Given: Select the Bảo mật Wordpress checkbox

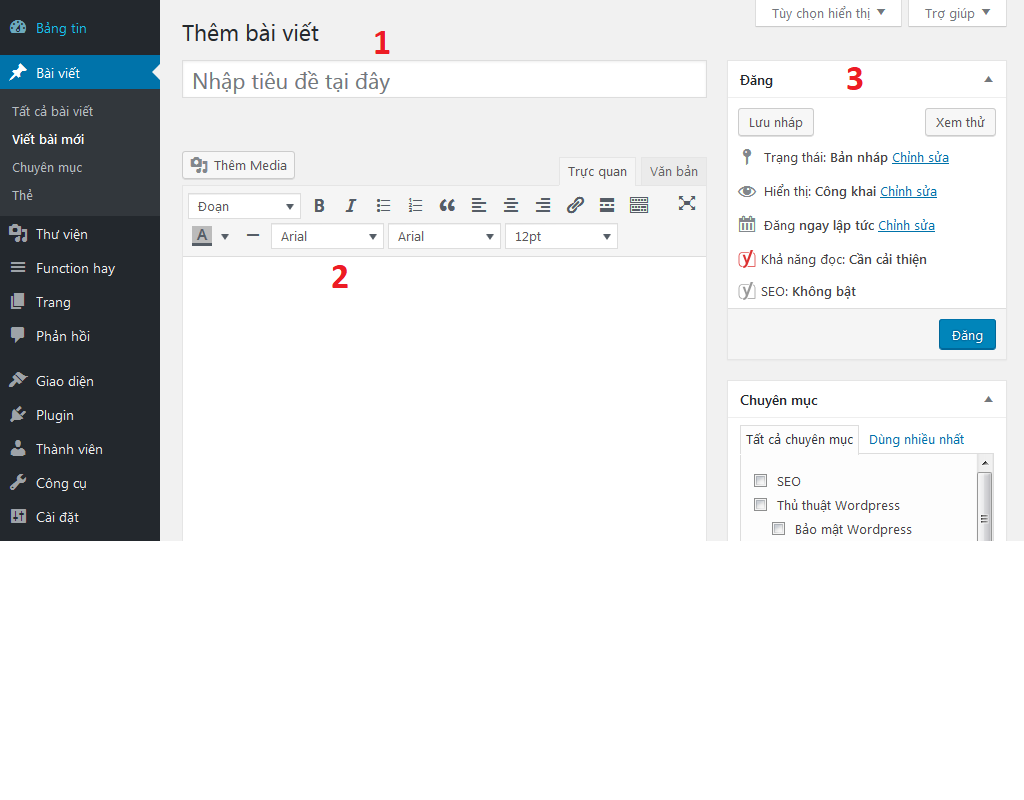Looking at the screenshot, I should pos(779,529).
